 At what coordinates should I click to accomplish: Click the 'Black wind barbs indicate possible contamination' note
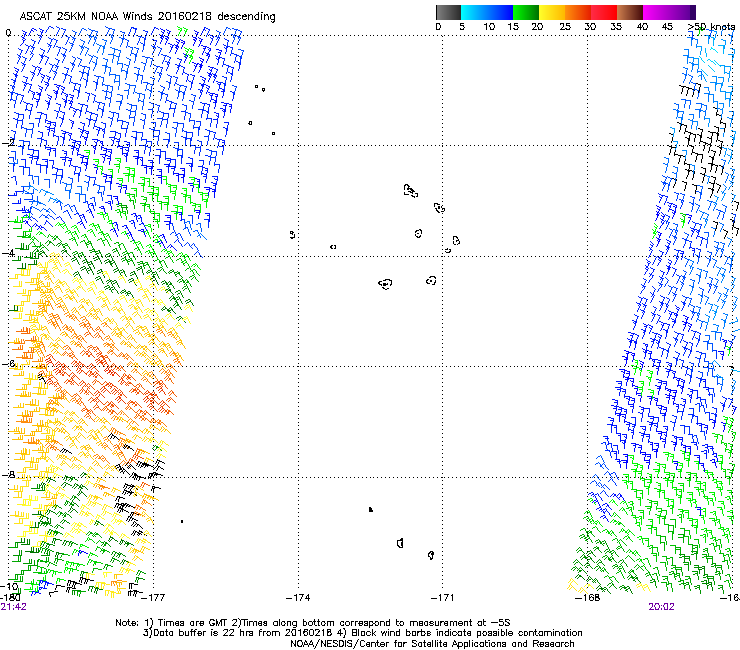click(x=466, y=633)
